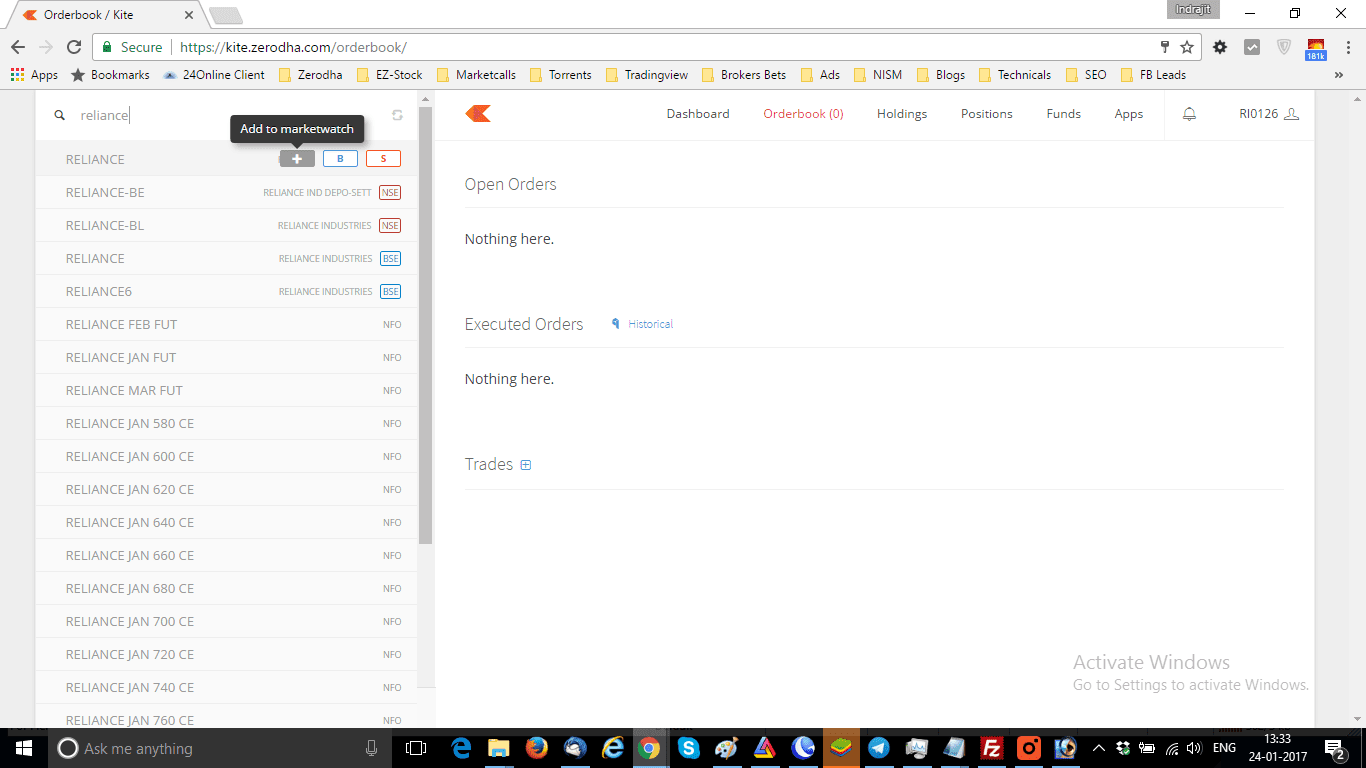
Task: Click the Kite logo in the top navigation
Action: [478, 114]
